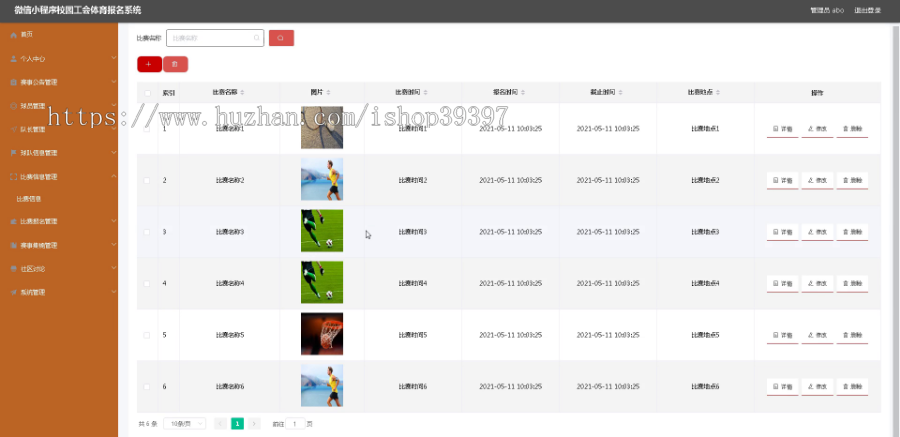The height and width of the screenshot is (437, 900).
Task: Click magnifier icon inside 比赛名称 search box
Action: point(257,38)
